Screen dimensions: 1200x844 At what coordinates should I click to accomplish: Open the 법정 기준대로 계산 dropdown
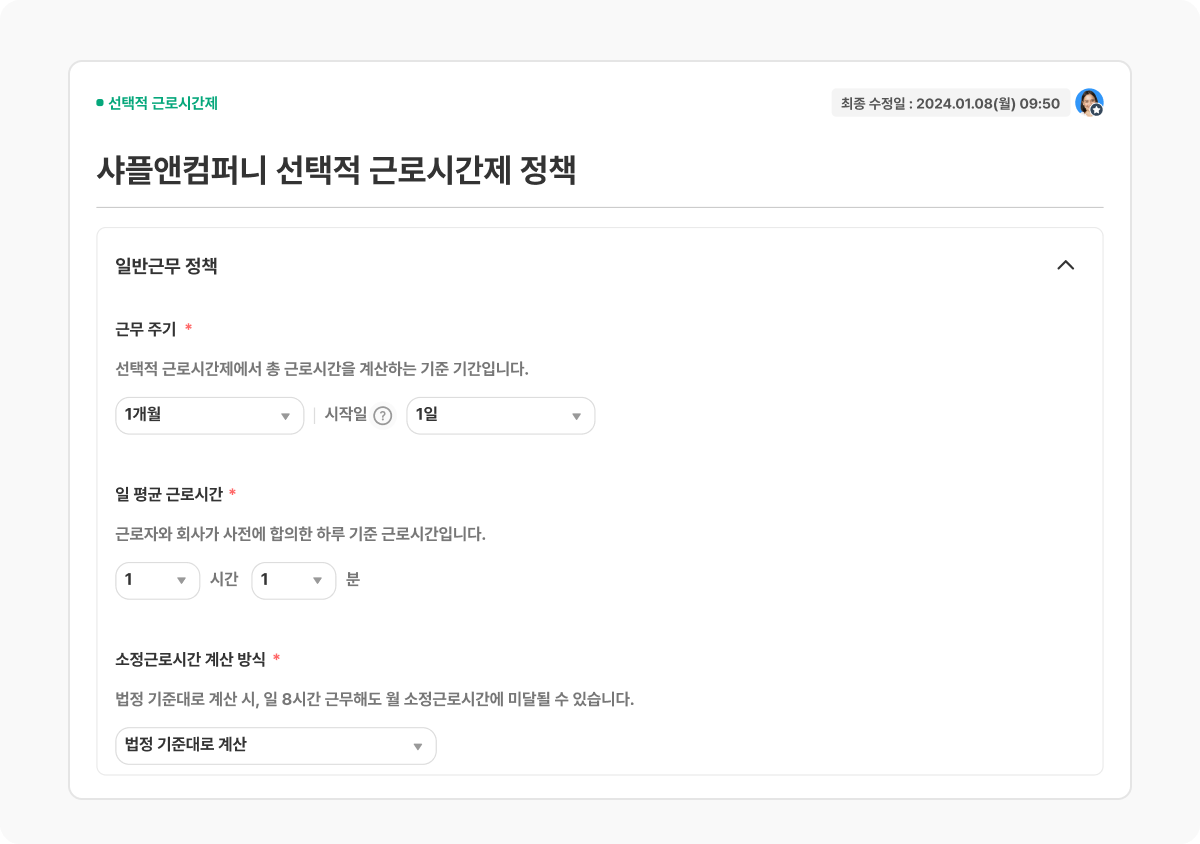276,746
